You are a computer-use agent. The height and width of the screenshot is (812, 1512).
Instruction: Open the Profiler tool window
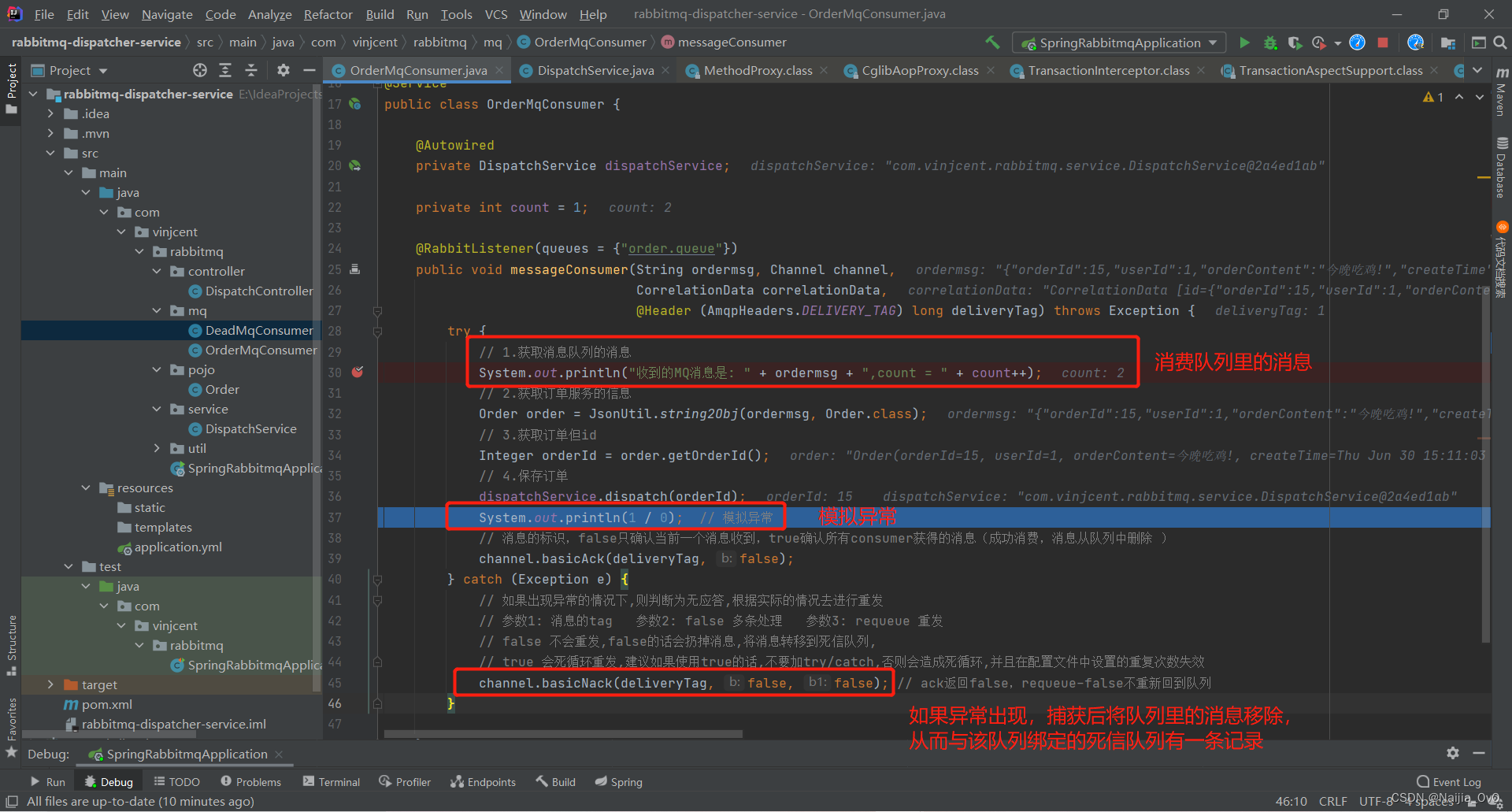click(x=405, y=781)
